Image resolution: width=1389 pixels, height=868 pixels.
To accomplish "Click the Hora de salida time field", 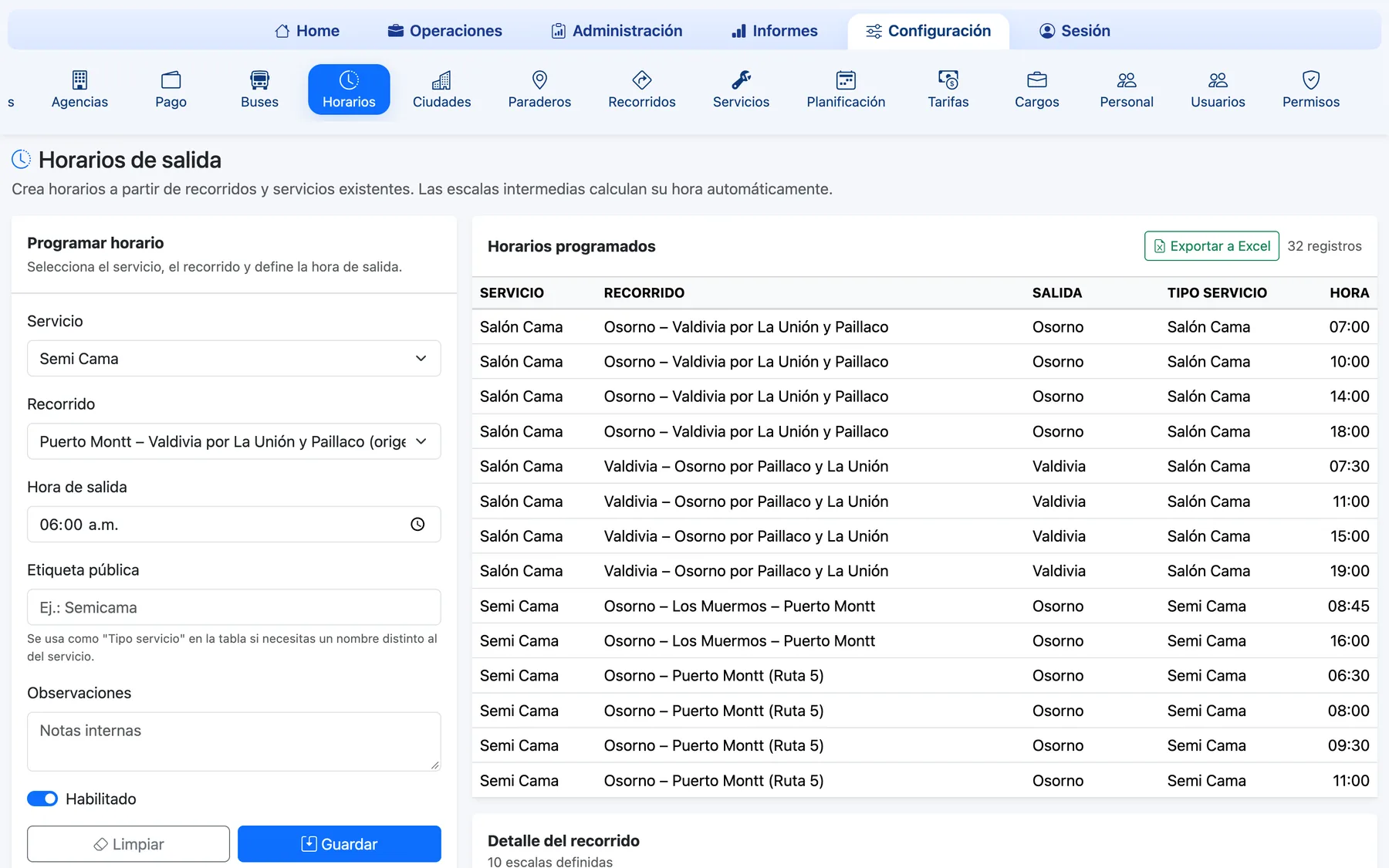I will 234,525.
